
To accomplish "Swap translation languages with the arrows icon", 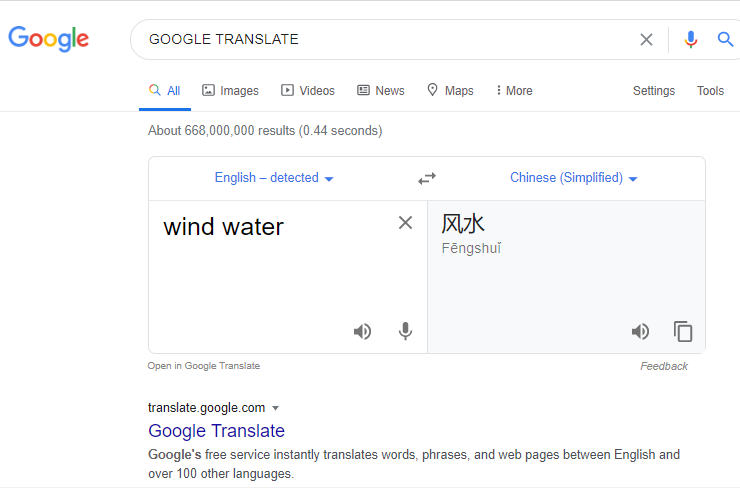I will coord(427,178).
